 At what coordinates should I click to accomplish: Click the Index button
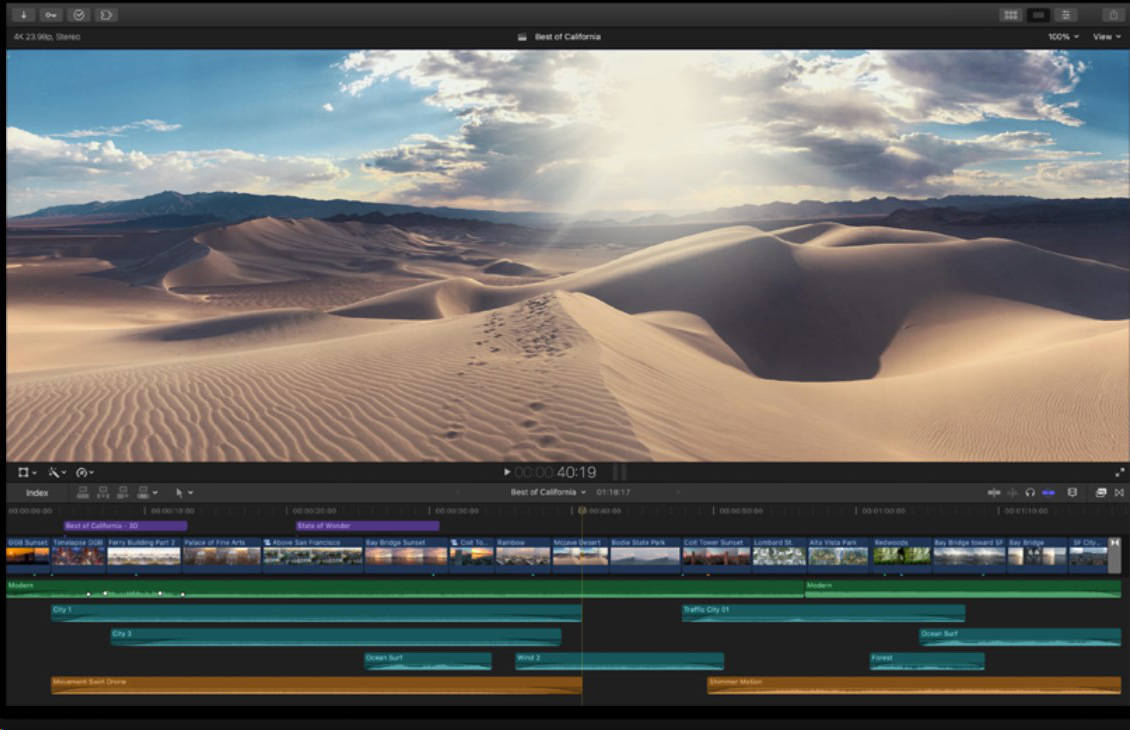click(37, 493)
